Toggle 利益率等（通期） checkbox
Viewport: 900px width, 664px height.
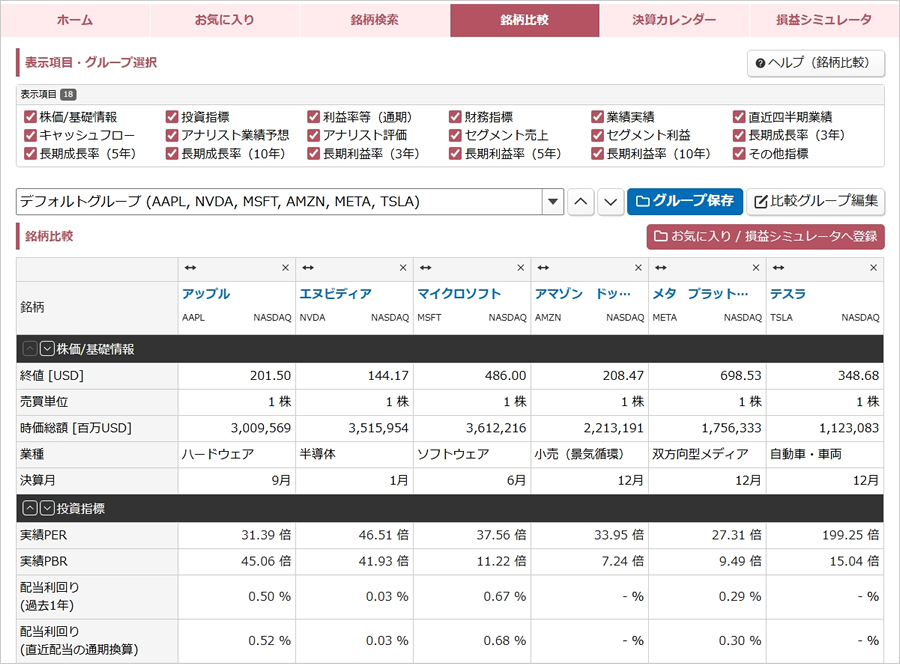click(313, 117)
